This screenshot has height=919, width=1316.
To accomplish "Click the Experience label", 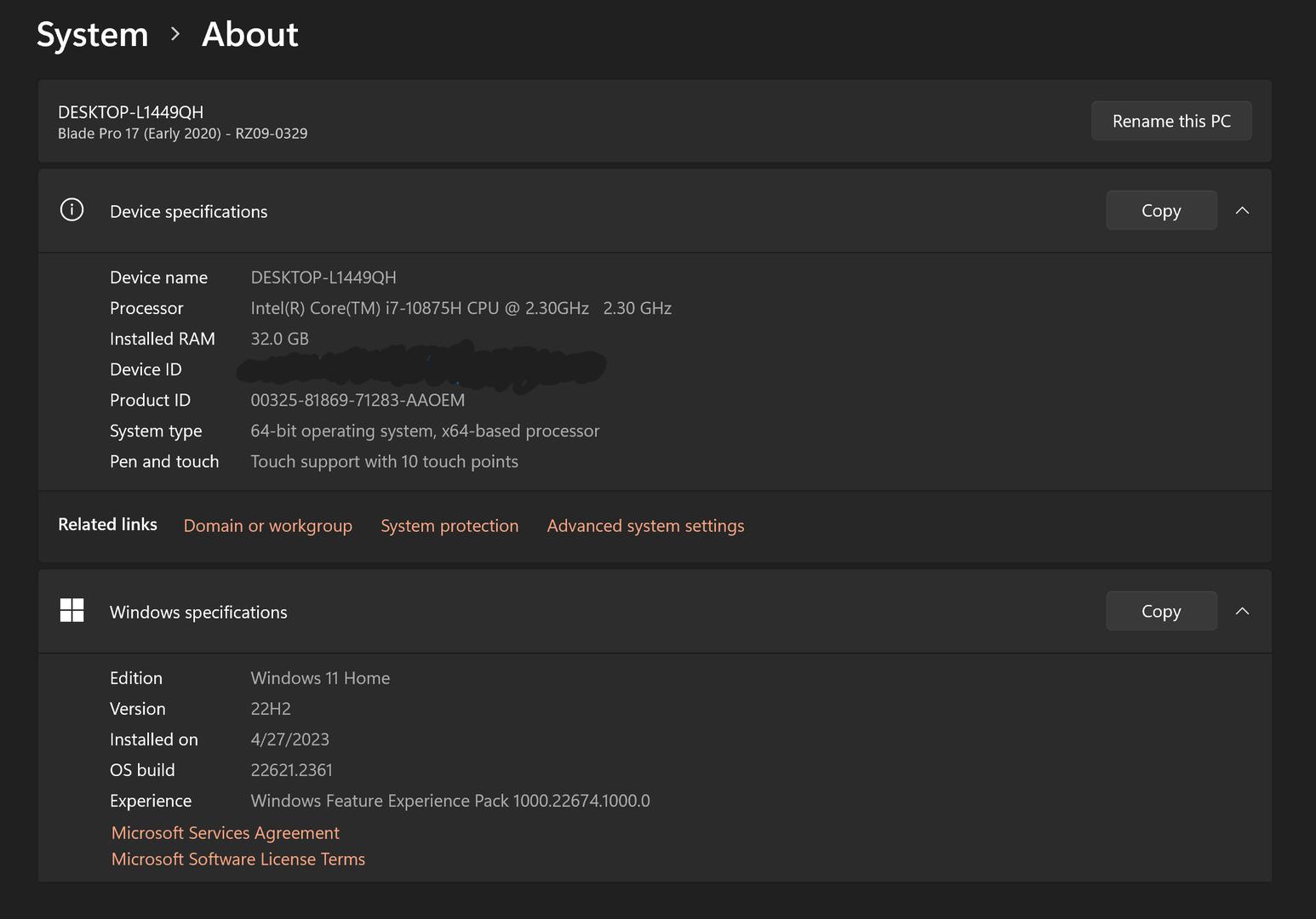I will pos(151,801).
